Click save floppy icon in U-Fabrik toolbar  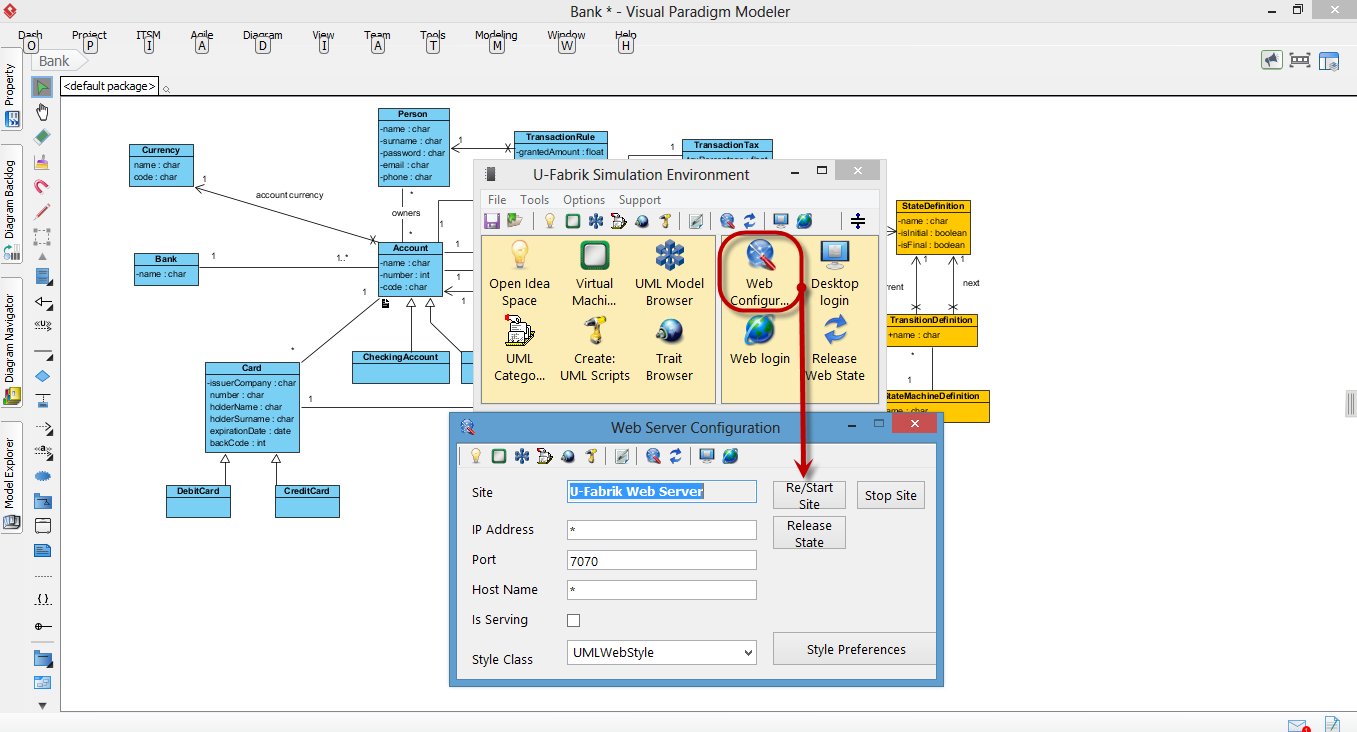492,221
